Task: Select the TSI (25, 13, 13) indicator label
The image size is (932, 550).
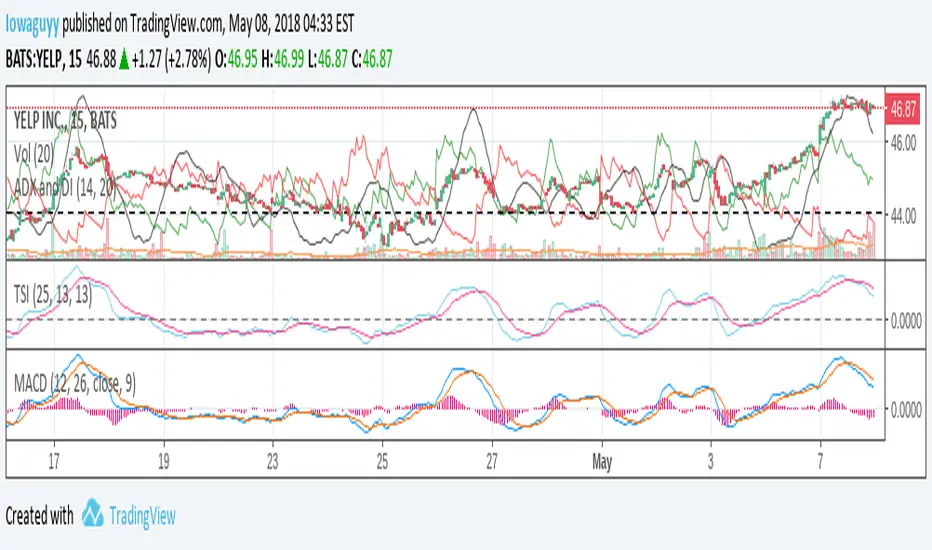Action: point(53,294)
